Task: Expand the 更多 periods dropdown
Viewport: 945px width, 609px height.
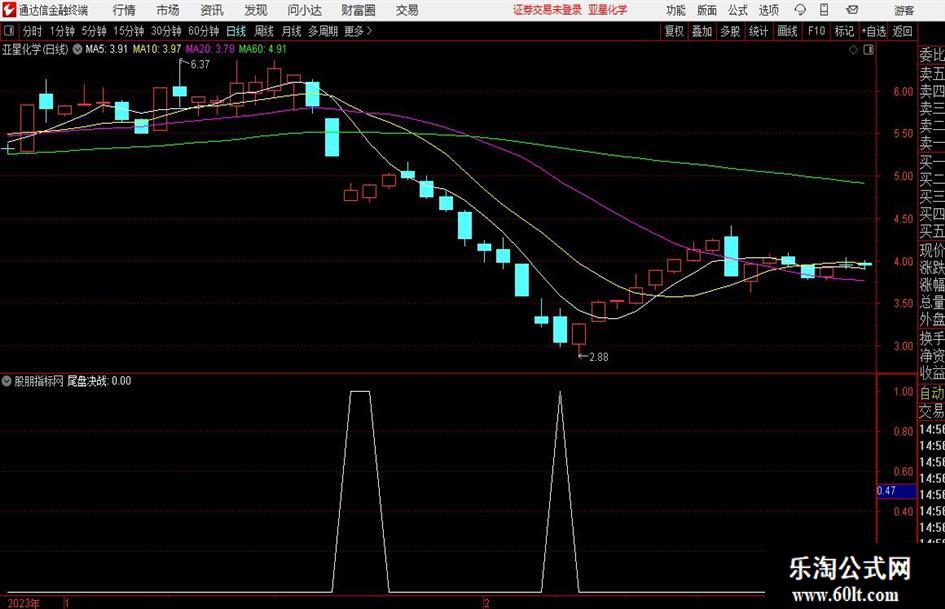Action: pyautogui.click(x=358, y=31)
